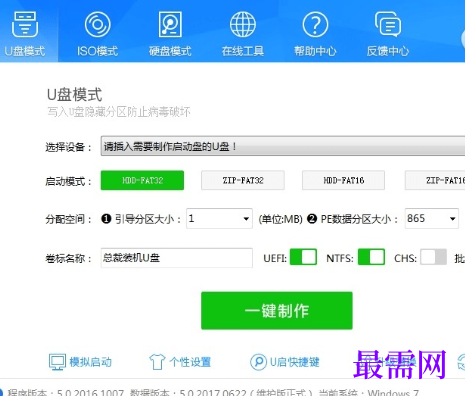The width and height of the screenshot is (465, 396).
Task: Select ZIP-FAT32 boot mode
Action: [243, 180]
